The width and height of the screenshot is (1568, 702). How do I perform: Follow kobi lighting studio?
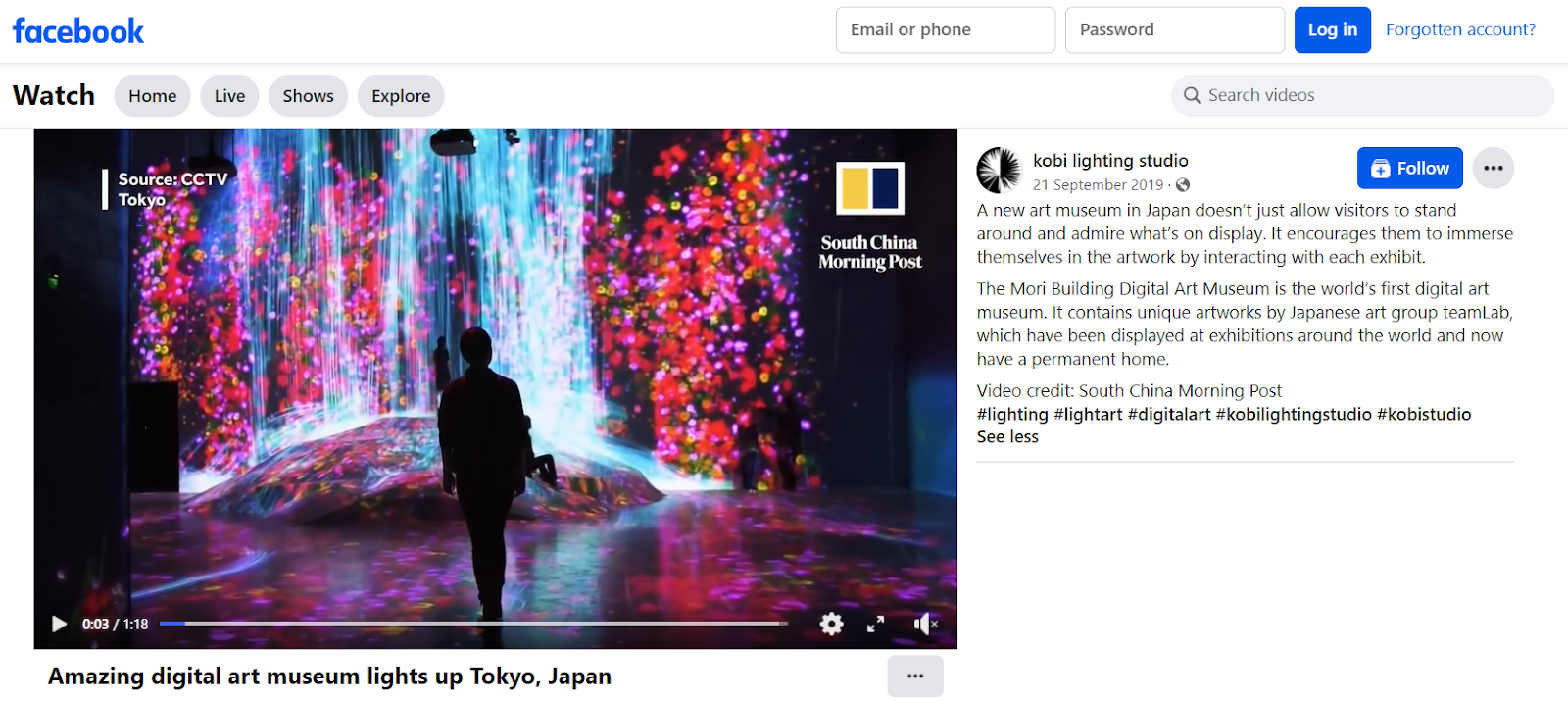coord(1409,168)
